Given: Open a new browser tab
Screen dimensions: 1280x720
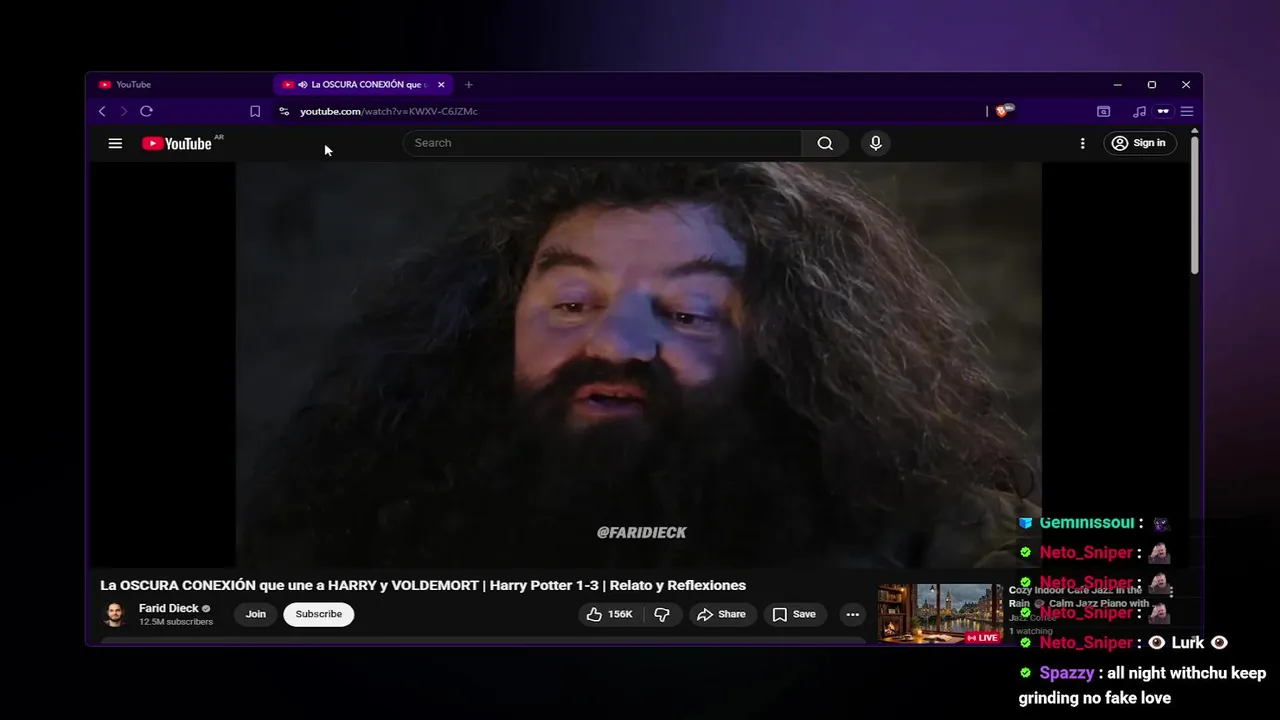Looking at the screenshot, I should point(468,85).
